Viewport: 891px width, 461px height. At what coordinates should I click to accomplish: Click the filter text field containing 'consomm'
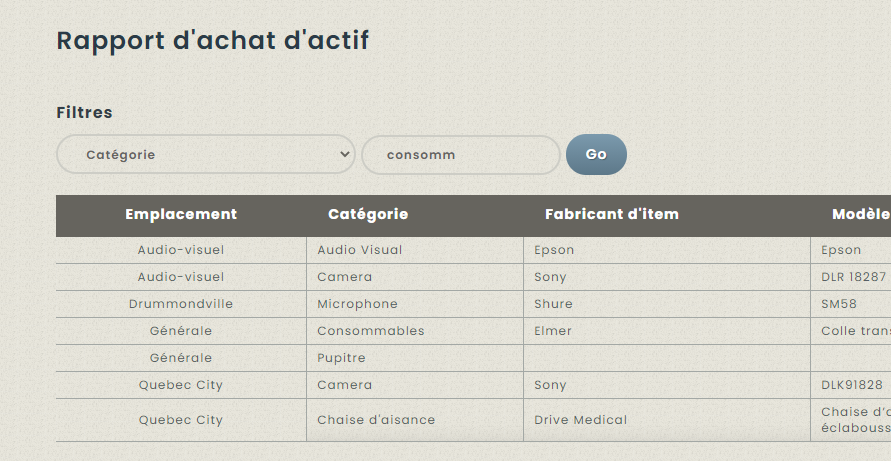[x=460, y=155]
